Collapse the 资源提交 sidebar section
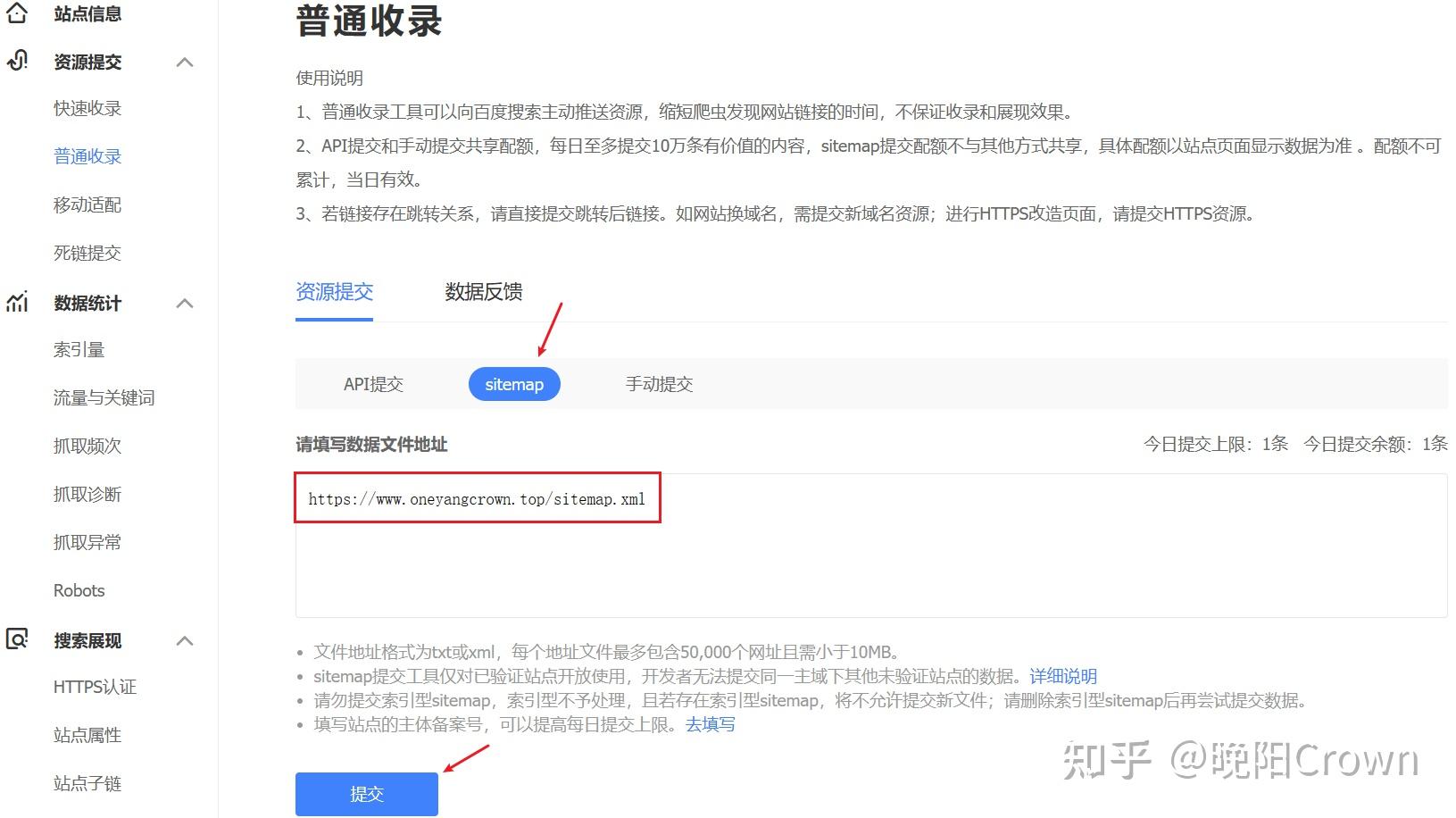The width and height of the screenshot is (1456, 818). click(x=185, y=62)
